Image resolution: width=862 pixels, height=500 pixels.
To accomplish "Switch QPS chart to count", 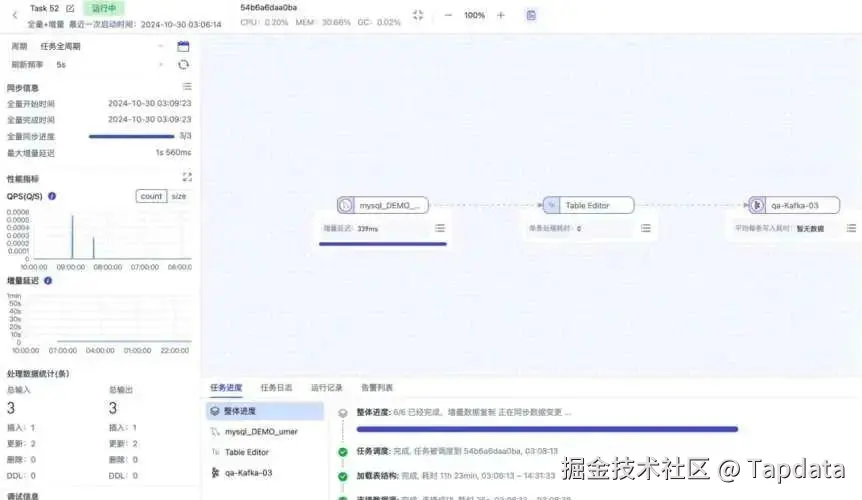I will point(151,196).
